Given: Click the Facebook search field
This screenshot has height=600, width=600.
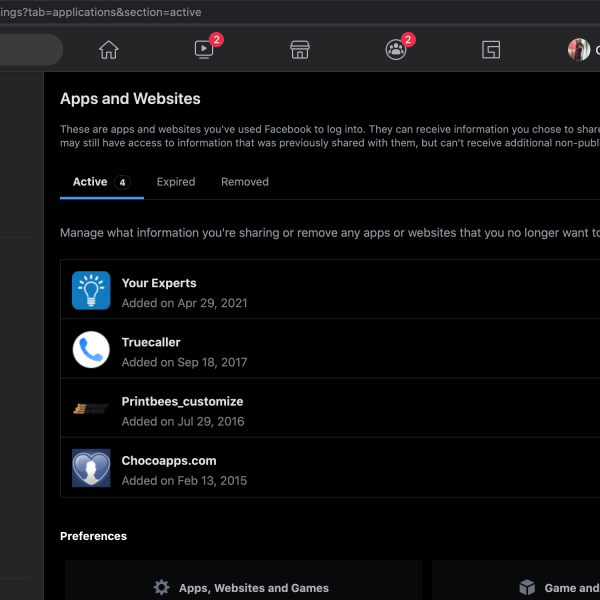Looking at the screenshot, I should tap(31, 50).
